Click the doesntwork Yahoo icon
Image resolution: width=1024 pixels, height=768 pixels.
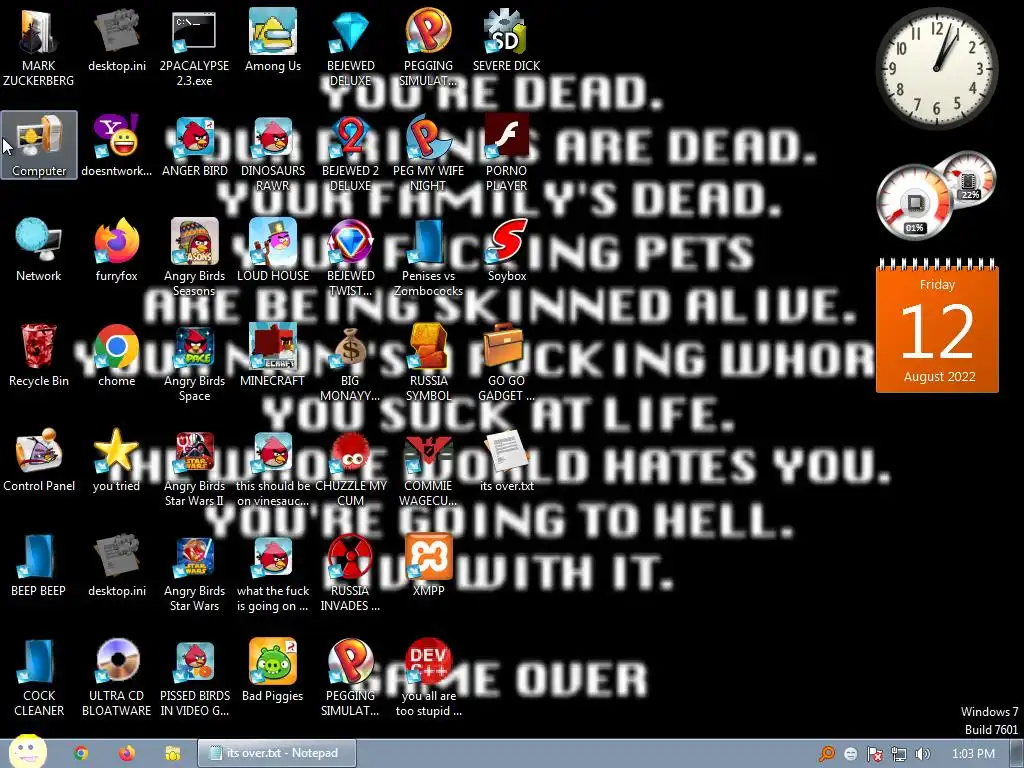point(116,145)
